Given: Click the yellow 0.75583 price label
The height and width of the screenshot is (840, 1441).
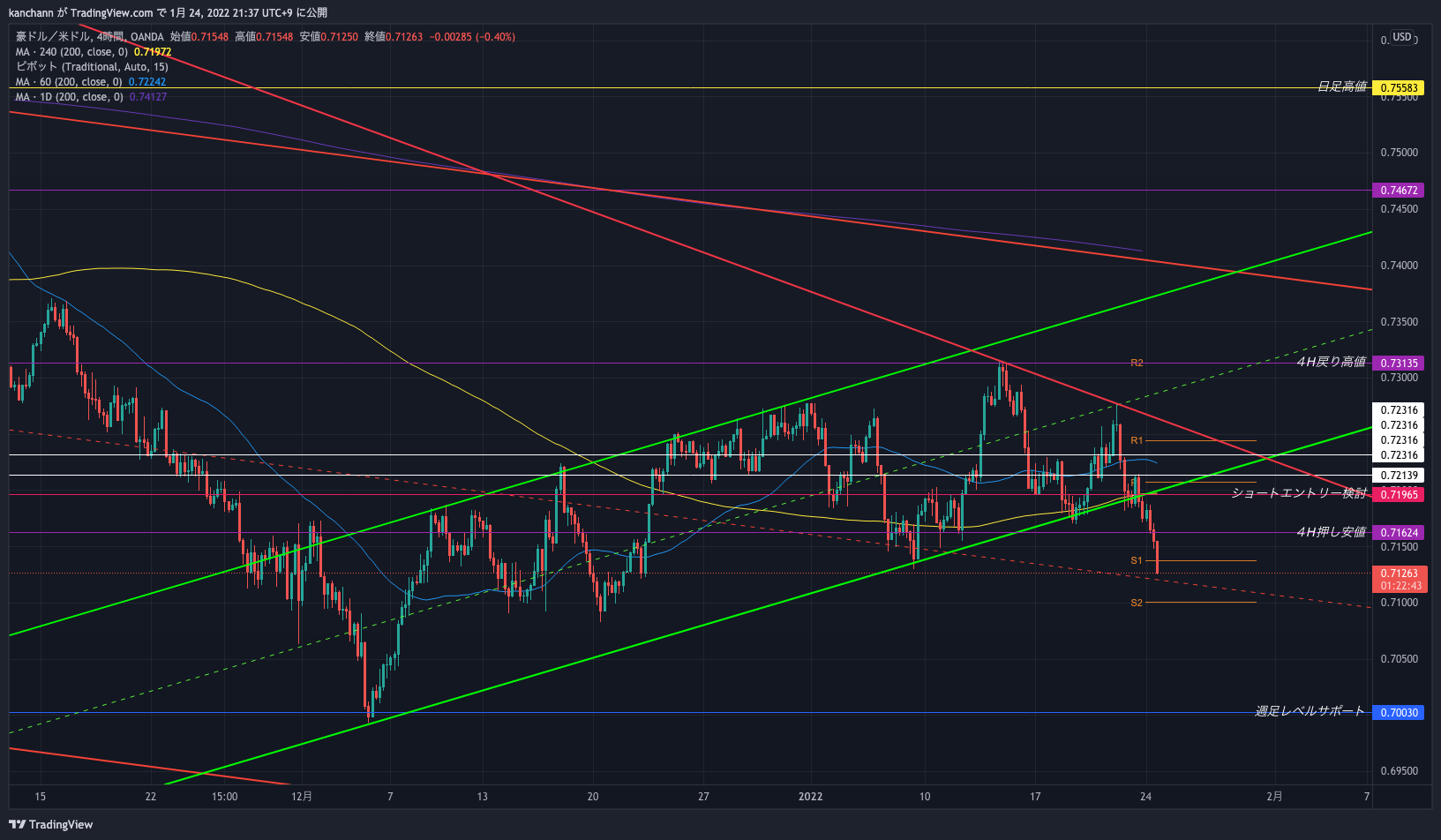Looking at the screenshot, I should [1399, 87].
